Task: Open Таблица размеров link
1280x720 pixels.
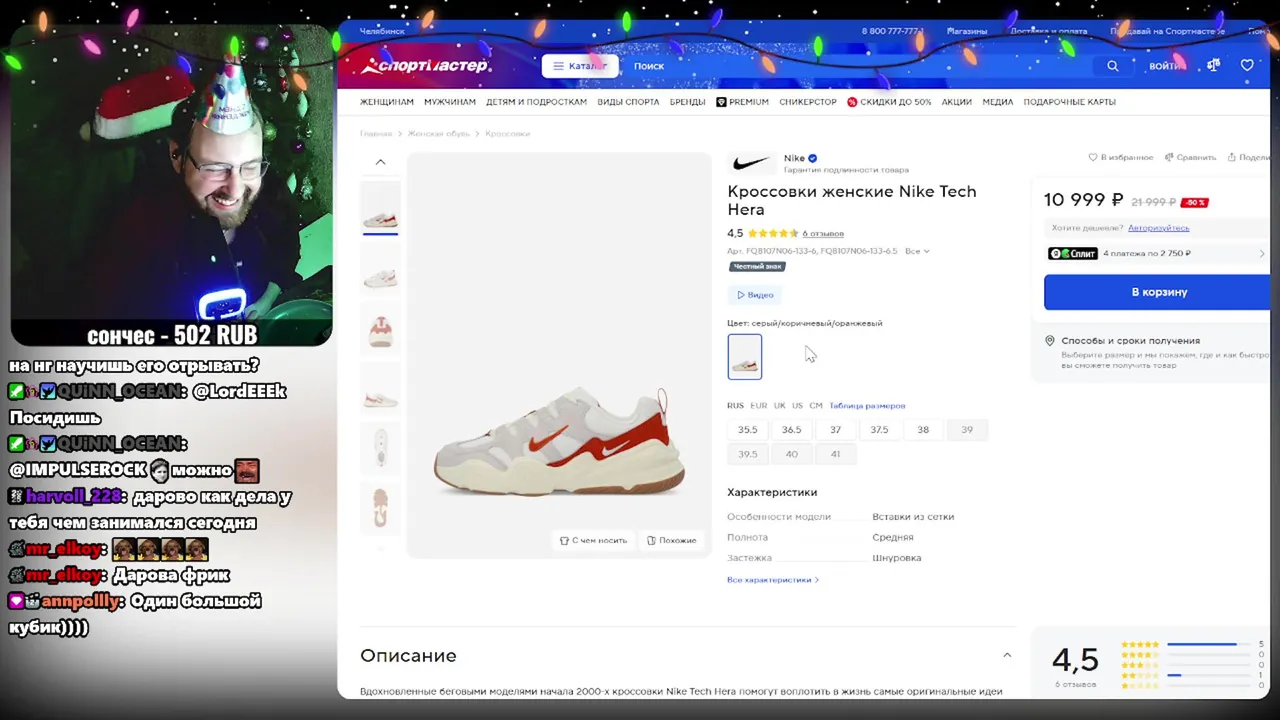Action: pyautogui.click(x=867, y=405)
